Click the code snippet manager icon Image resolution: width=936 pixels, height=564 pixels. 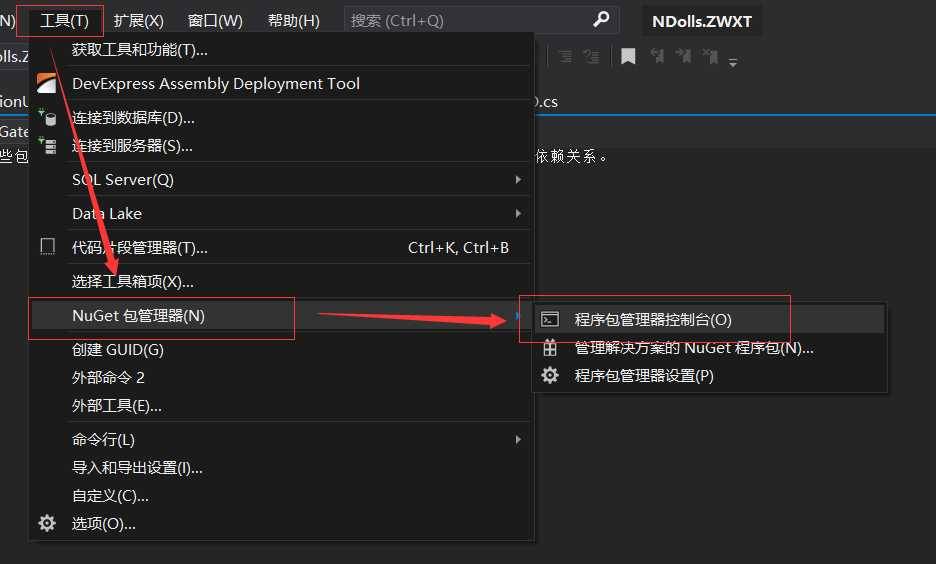click(x=47, y=246)
